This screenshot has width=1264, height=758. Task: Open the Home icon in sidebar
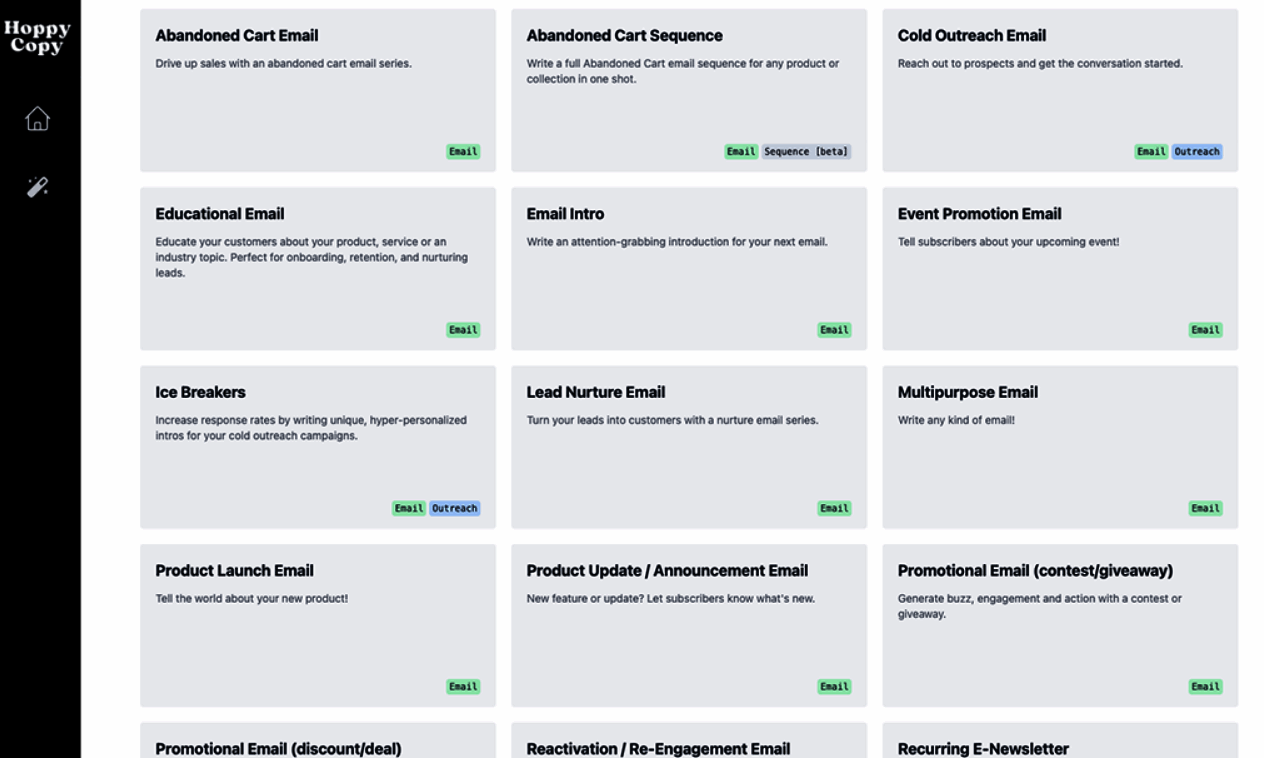click(37, 119)
